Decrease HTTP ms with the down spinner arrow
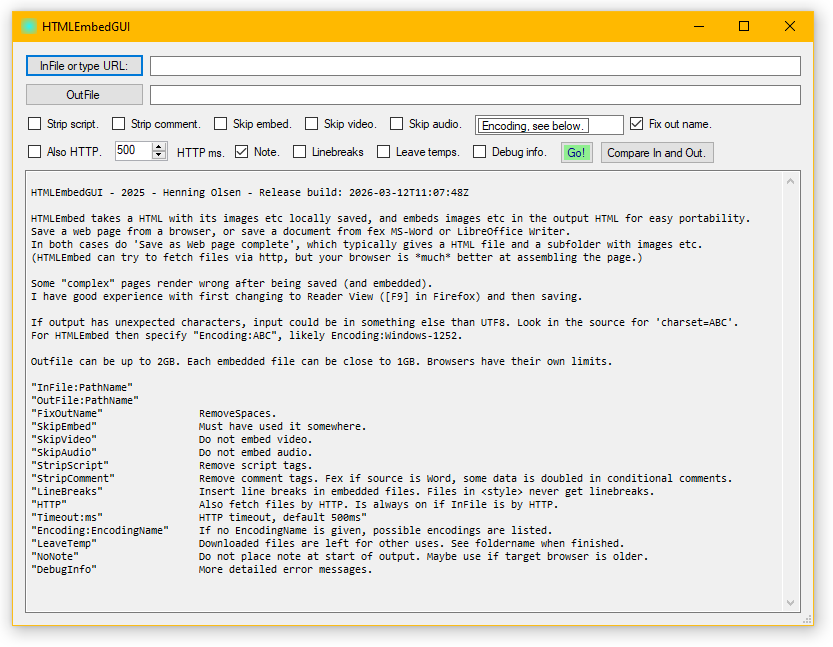Screen dimensions: 833x647 (x=159, y=155)
